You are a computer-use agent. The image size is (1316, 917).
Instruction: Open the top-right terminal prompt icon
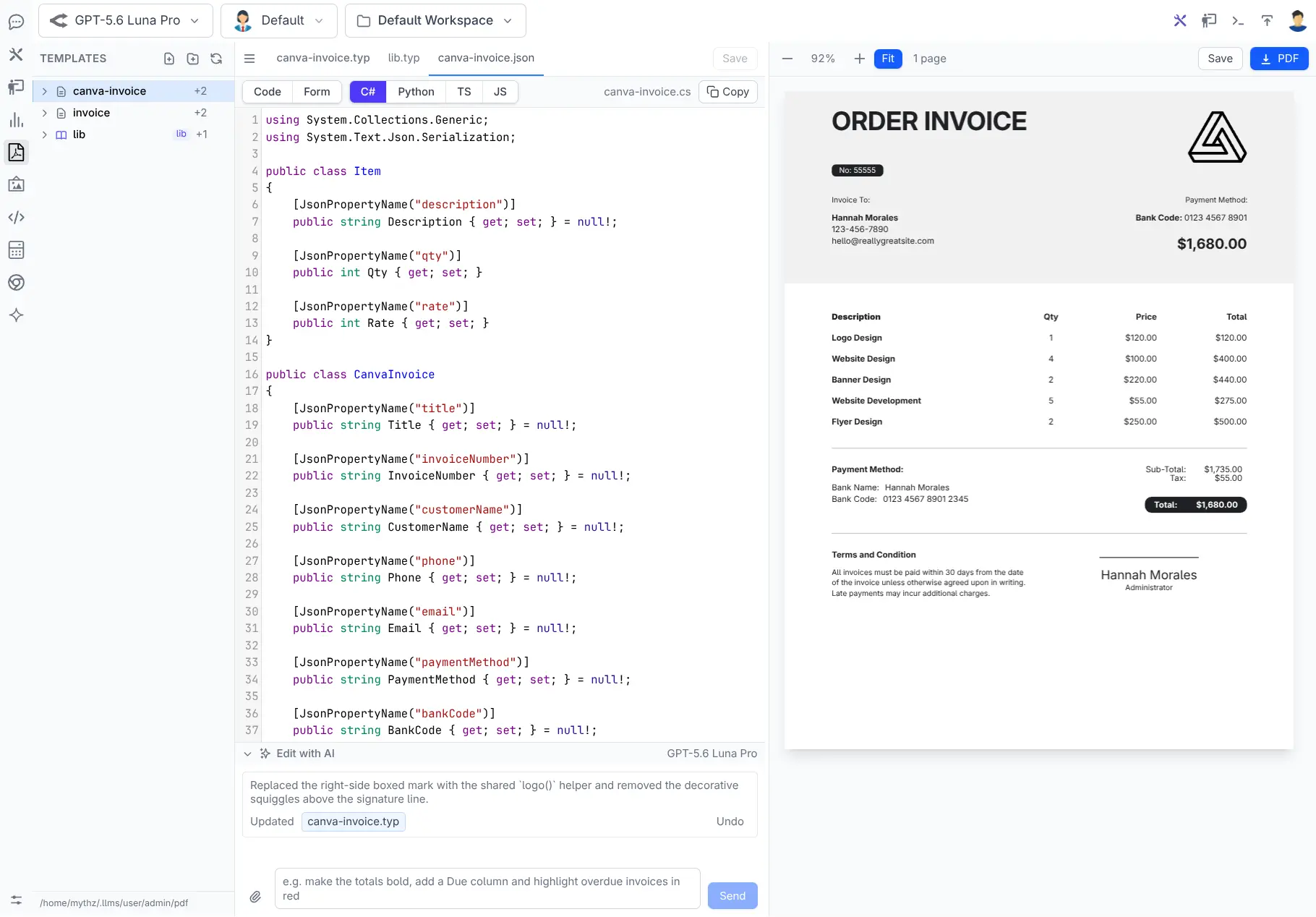(x=1238, y=20)
